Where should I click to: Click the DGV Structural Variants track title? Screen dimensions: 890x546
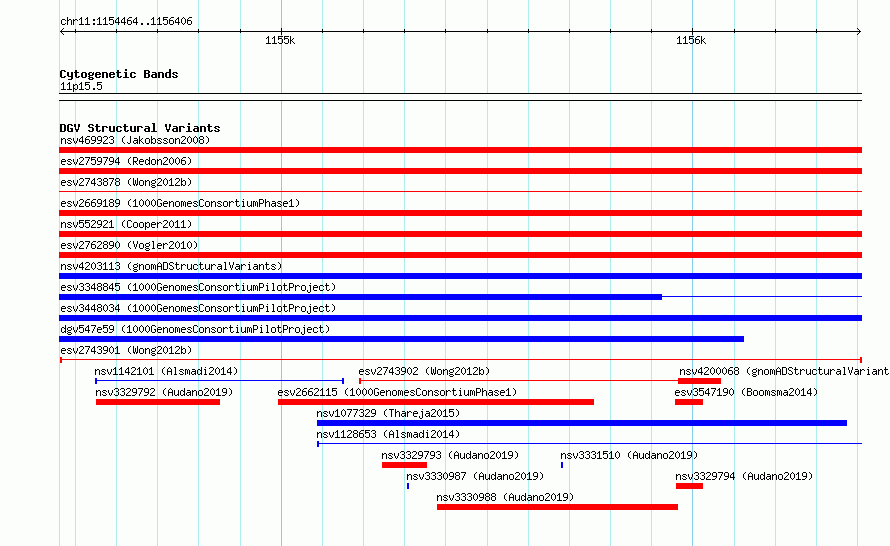(140, 128)
